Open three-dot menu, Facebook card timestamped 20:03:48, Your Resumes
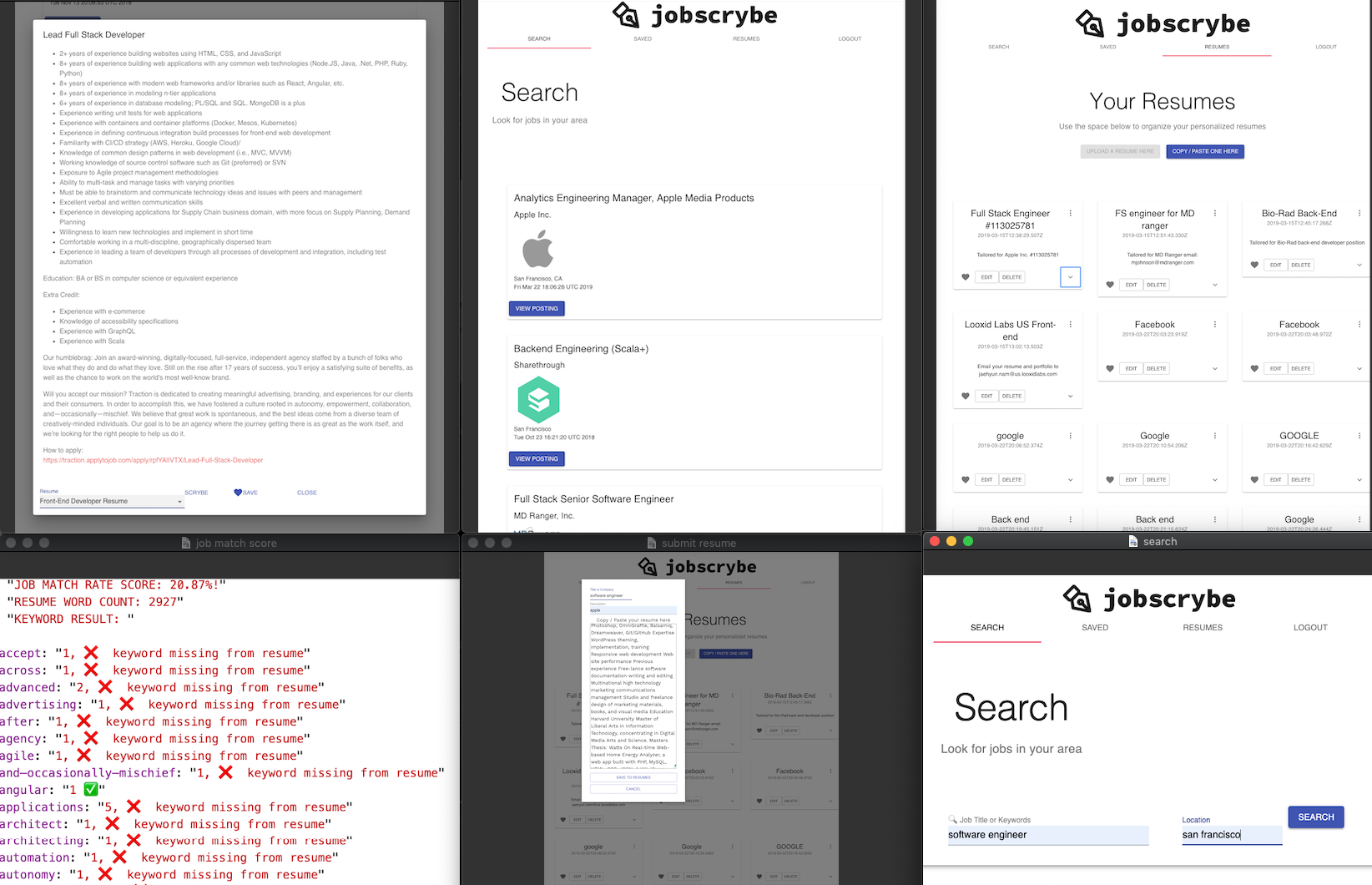Image resolution: width=1372 pixels, height=885 pixels. (1359, 325)
